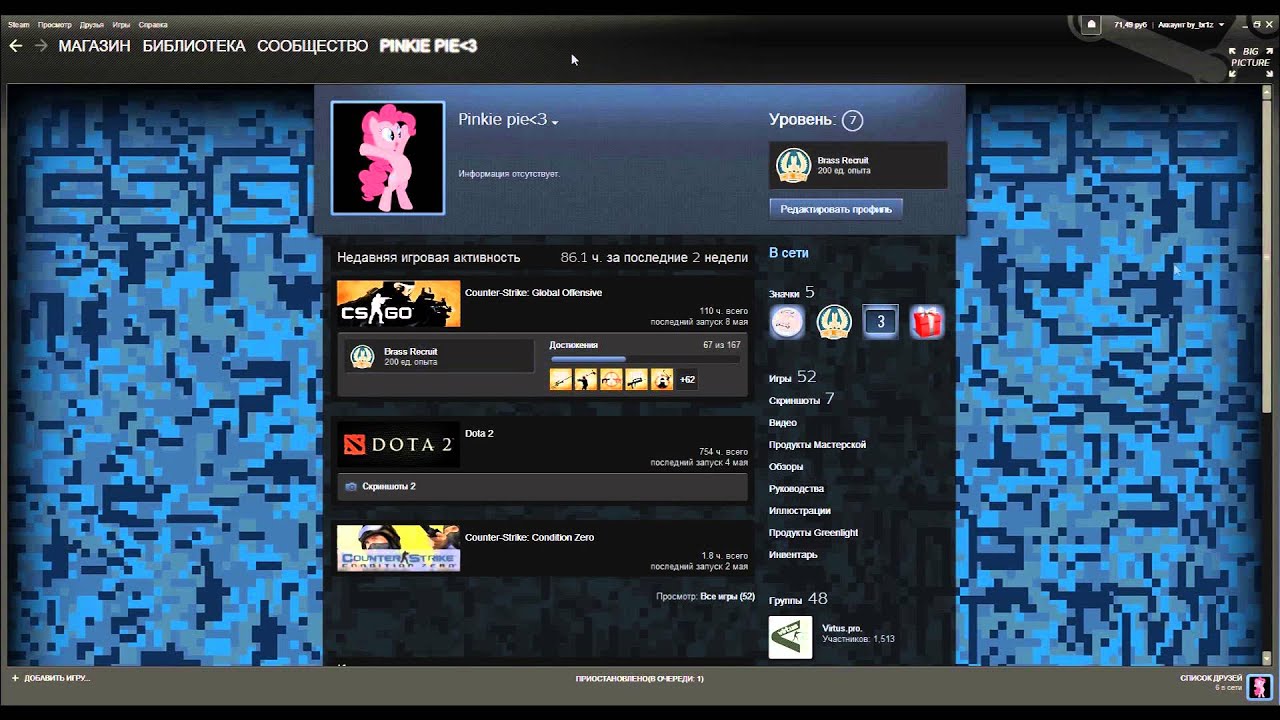Open the Dota 2 game banner

[398, 444]
